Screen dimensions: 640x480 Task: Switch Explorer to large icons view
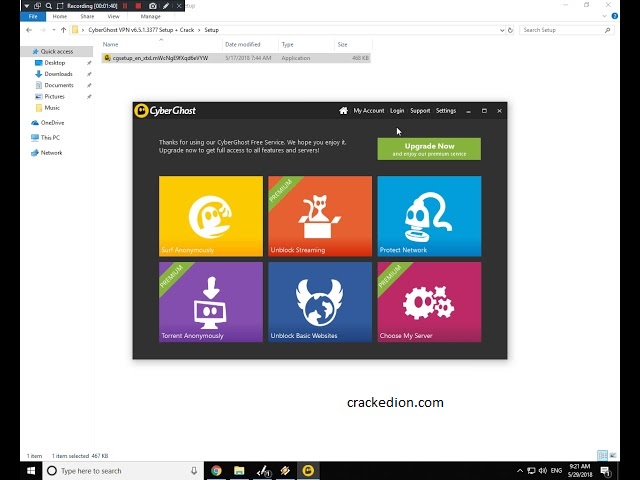point(613,455)
